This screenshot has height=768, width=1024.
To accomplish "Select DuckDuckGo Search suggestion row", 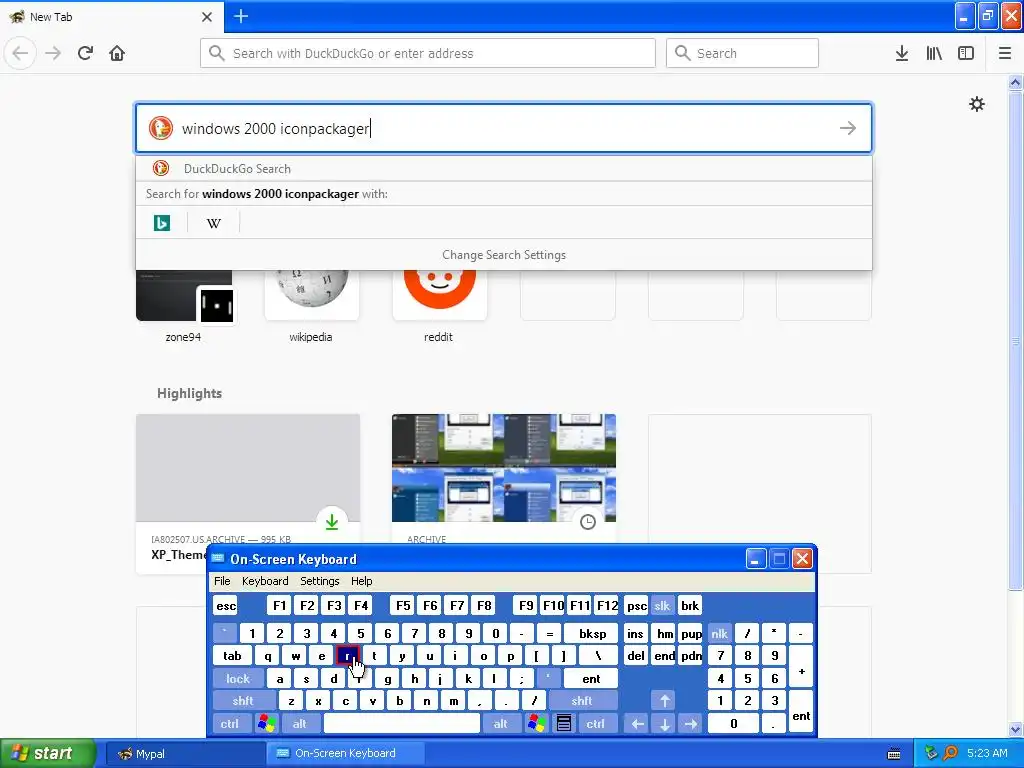I will (x=504, y=168).
